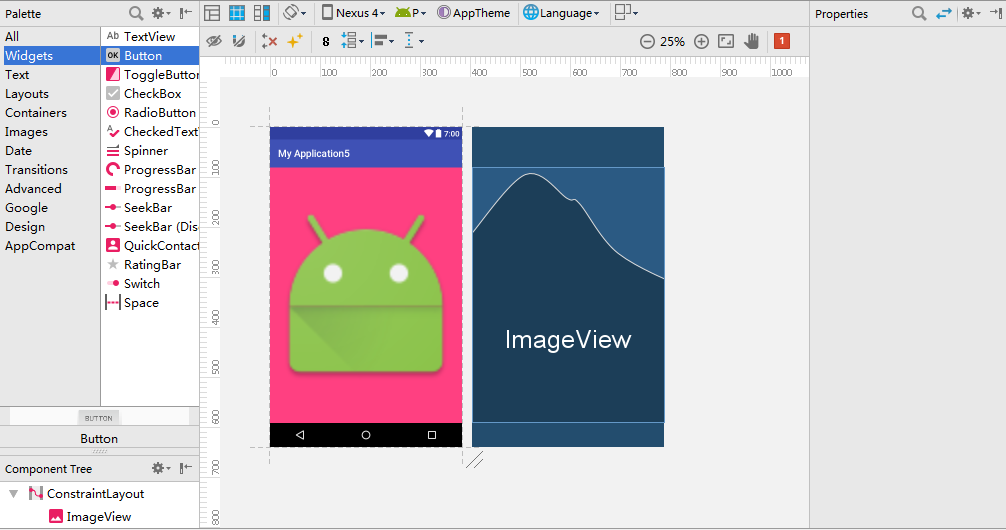Hide the Properties panel
This screenshot has width=1006, height=530.
click(996, 13)
